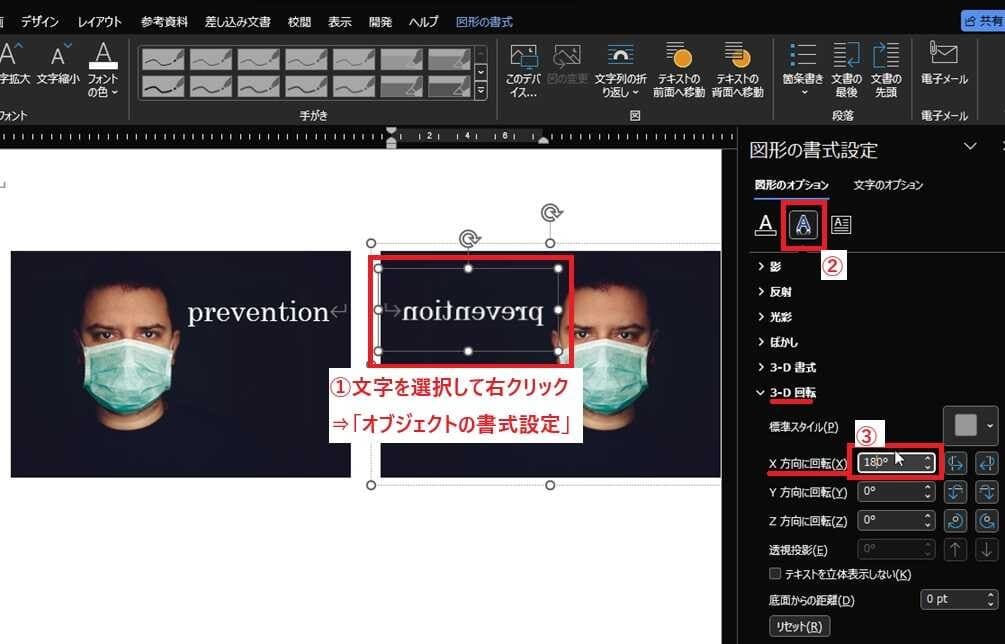Expand the 光彩 section
Screen dimensions: 1005x644
pos(779,317)
